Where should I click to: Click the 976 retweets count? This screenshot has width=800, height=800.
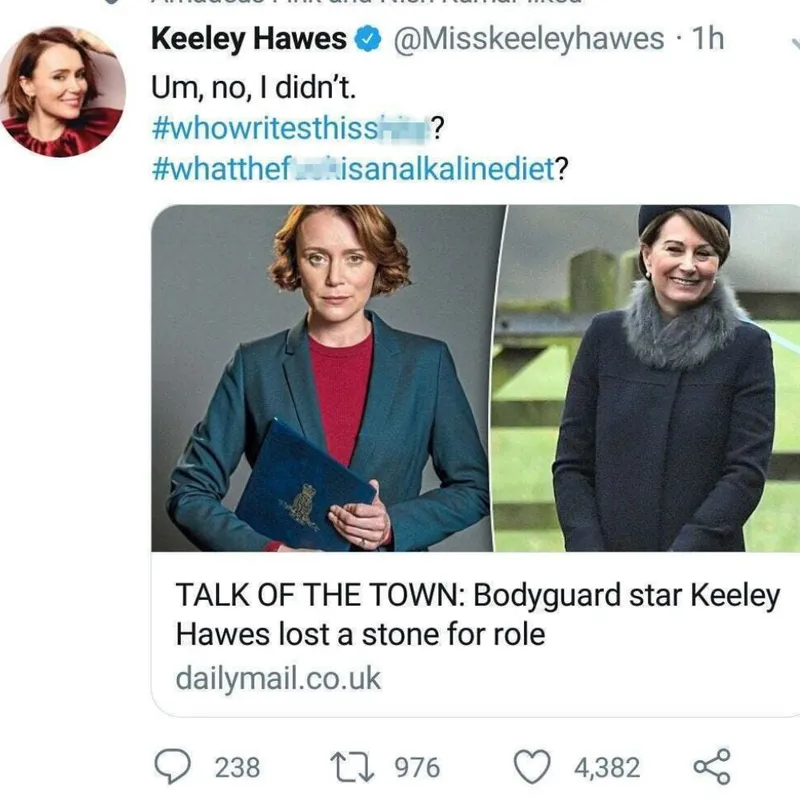tap(417, 767)
